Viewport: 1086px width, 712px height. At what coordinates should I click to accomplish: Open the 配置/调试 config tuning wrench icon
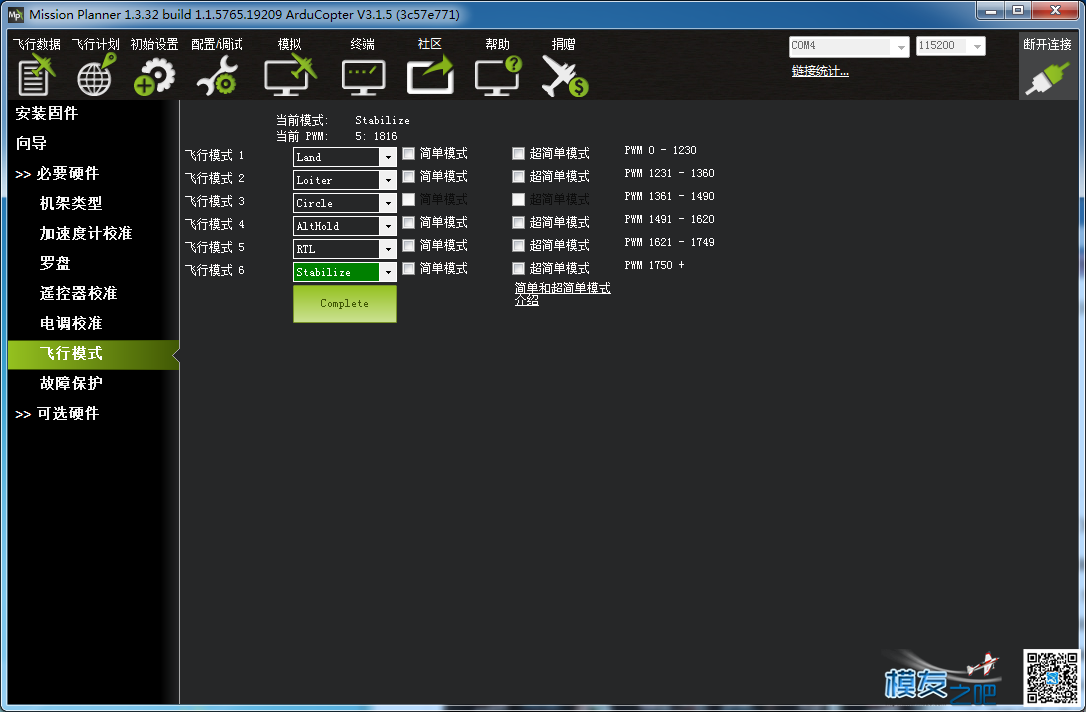point(217,76)
